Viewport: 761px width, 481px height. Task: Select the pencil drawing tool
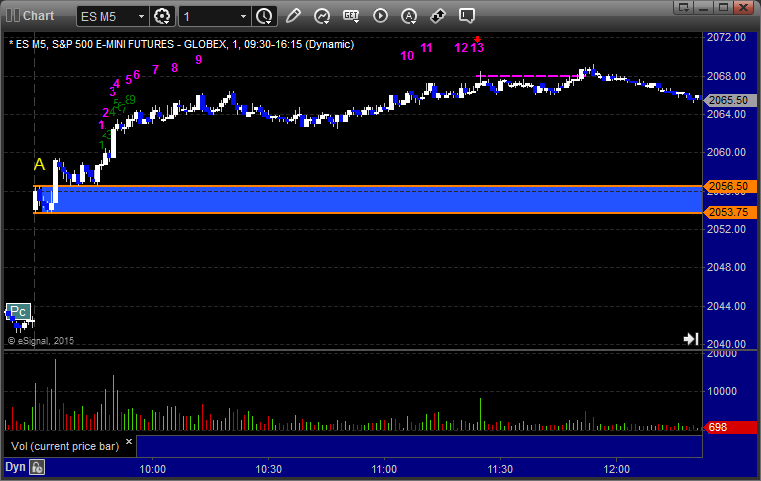coord(293,16)
